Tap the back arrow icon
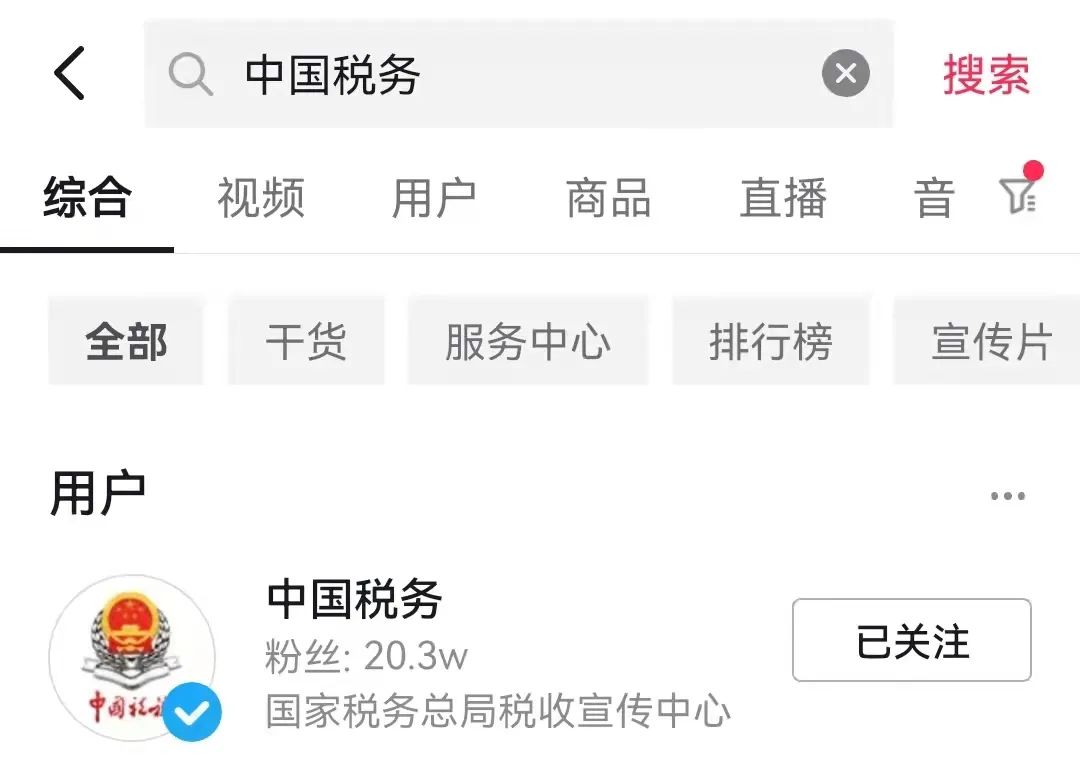Viewport: 1080px width, 763px height. coord(70,73)
